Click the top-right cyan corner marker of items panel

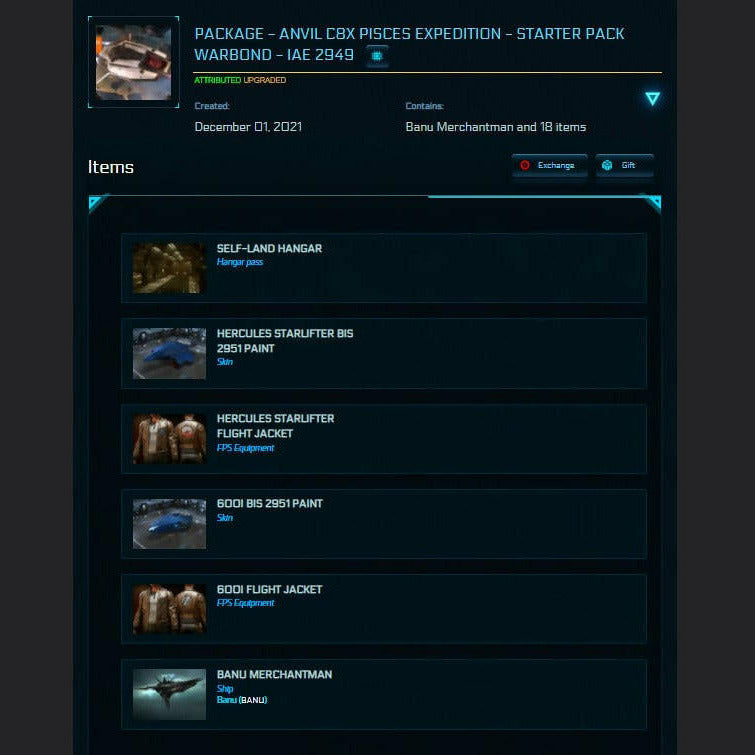[x=653, y=202]
